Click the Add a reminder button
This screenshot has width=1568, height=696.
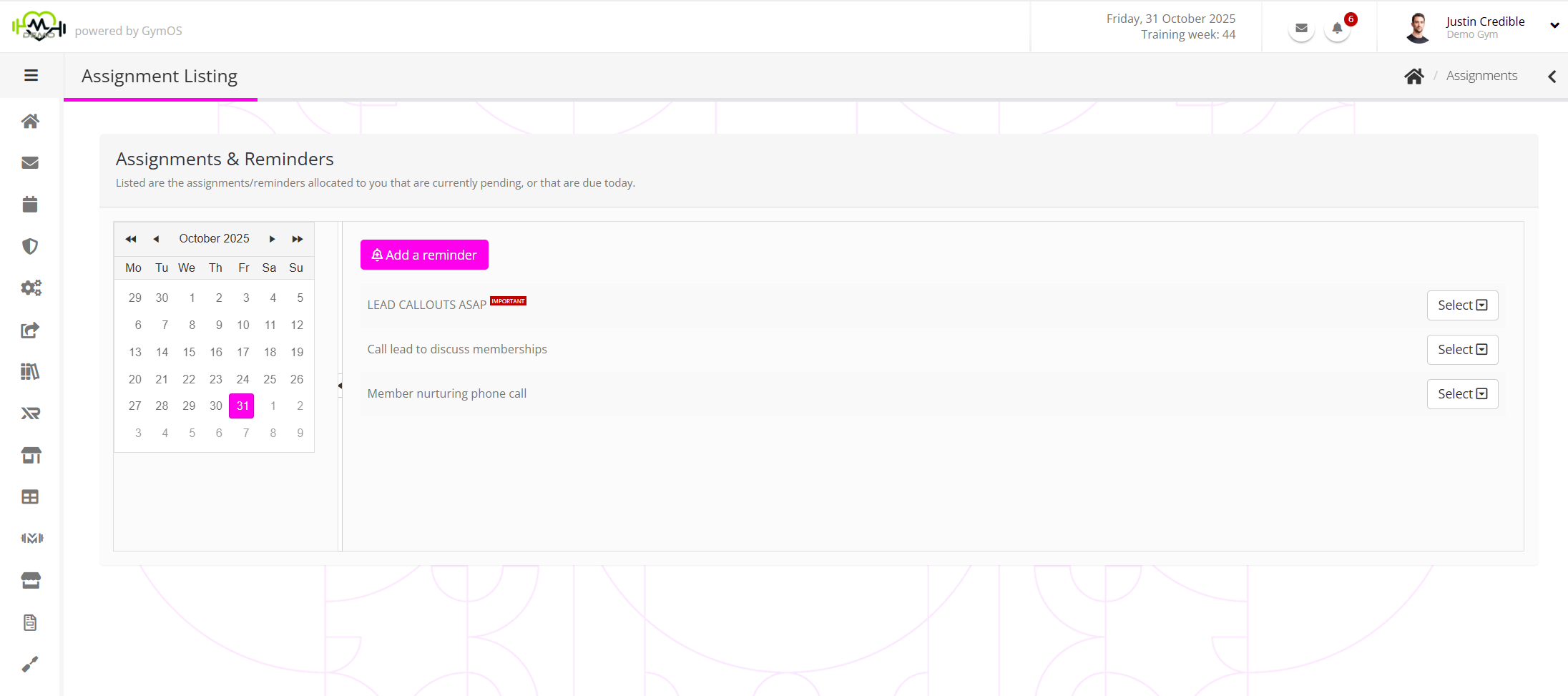click(424, 255)
